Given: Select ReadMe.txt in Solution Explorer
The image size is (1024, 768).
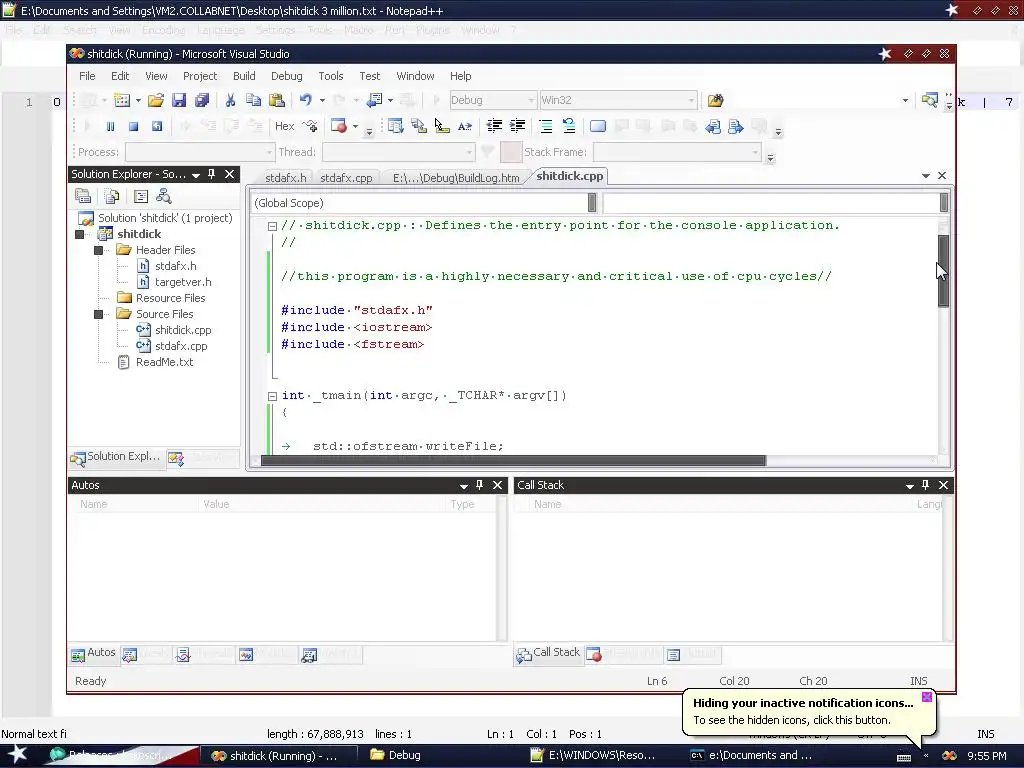Looking at the screenshot, I should pyautogui.click(x=164, y=362).
